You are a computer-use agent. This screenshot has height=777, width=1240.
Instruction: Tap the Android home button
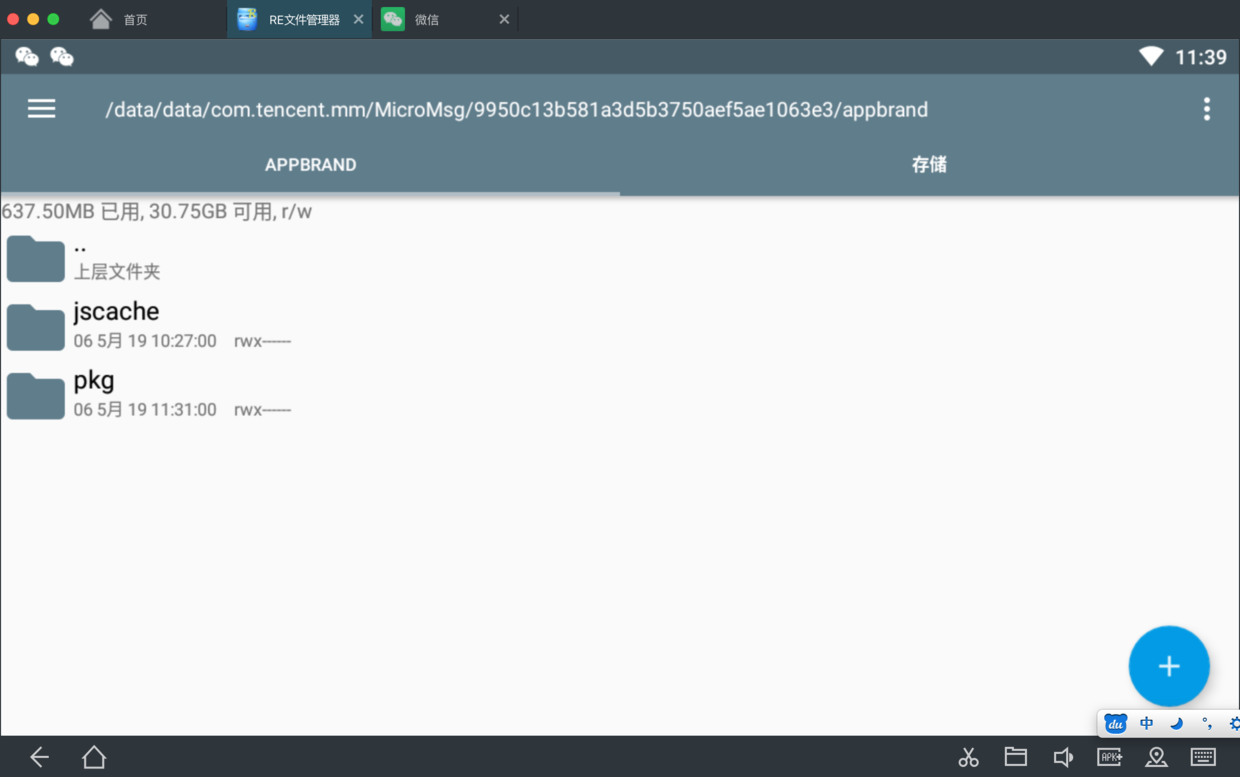pyautogui.click(x=94, y=757)
